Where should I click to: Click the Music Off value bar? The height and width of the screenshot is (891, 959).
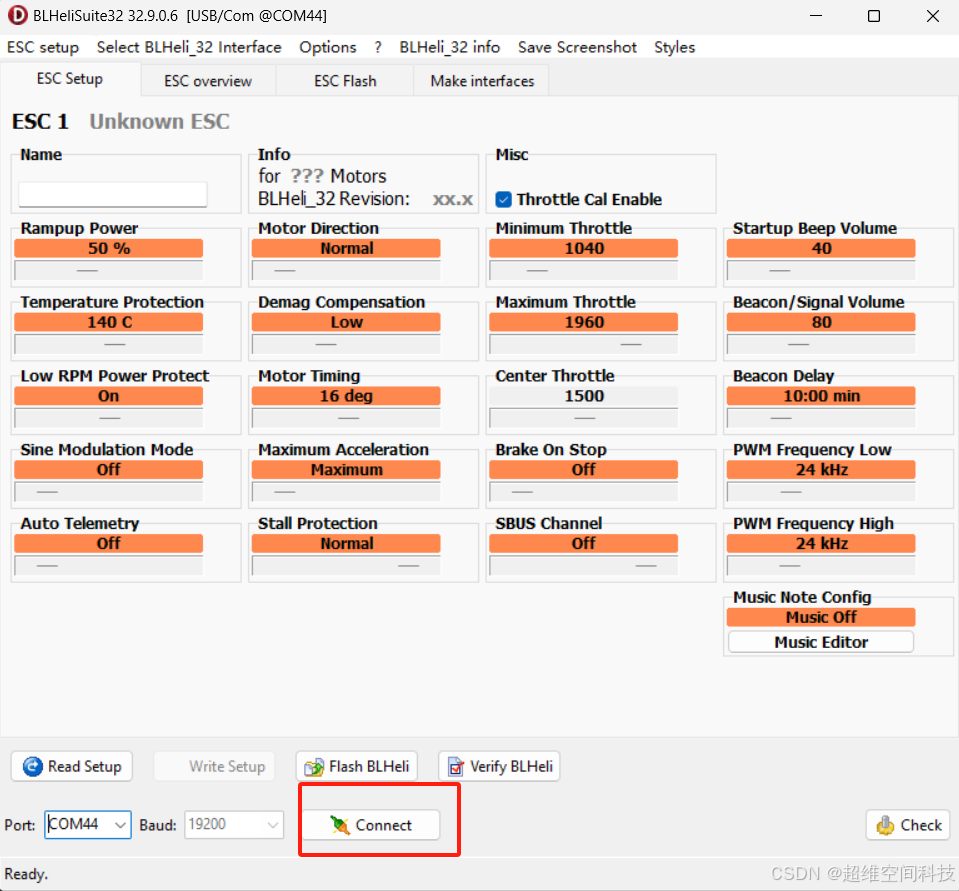[821, 617]
